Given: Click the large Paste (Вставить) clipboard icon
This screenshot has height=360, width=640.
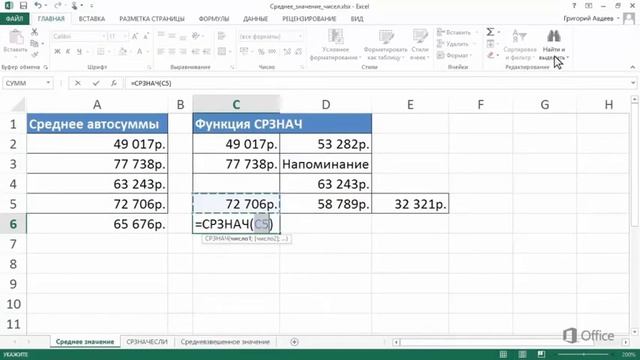Looking at the screenshot, I should [16, 37].
